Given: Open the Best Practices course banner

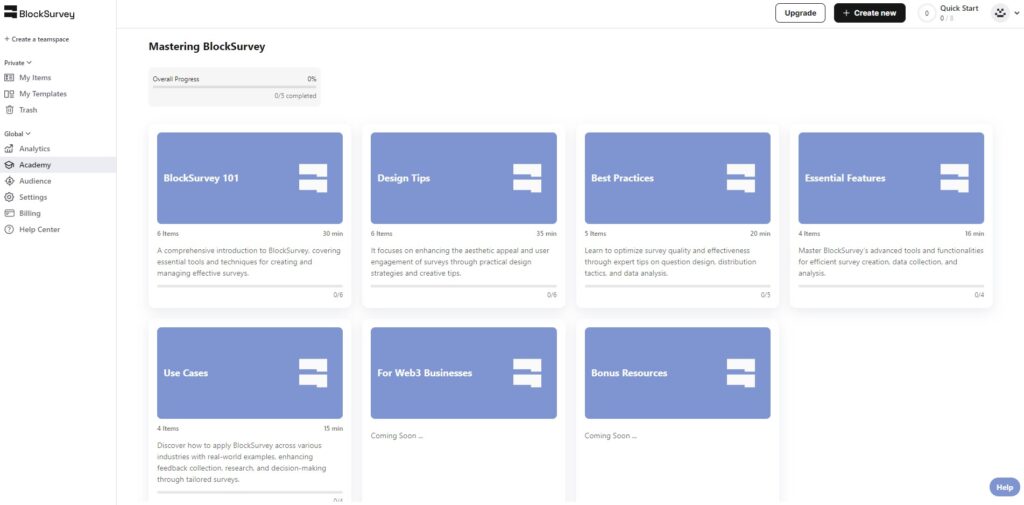Looking at the screenshot, I should point(677,178).
